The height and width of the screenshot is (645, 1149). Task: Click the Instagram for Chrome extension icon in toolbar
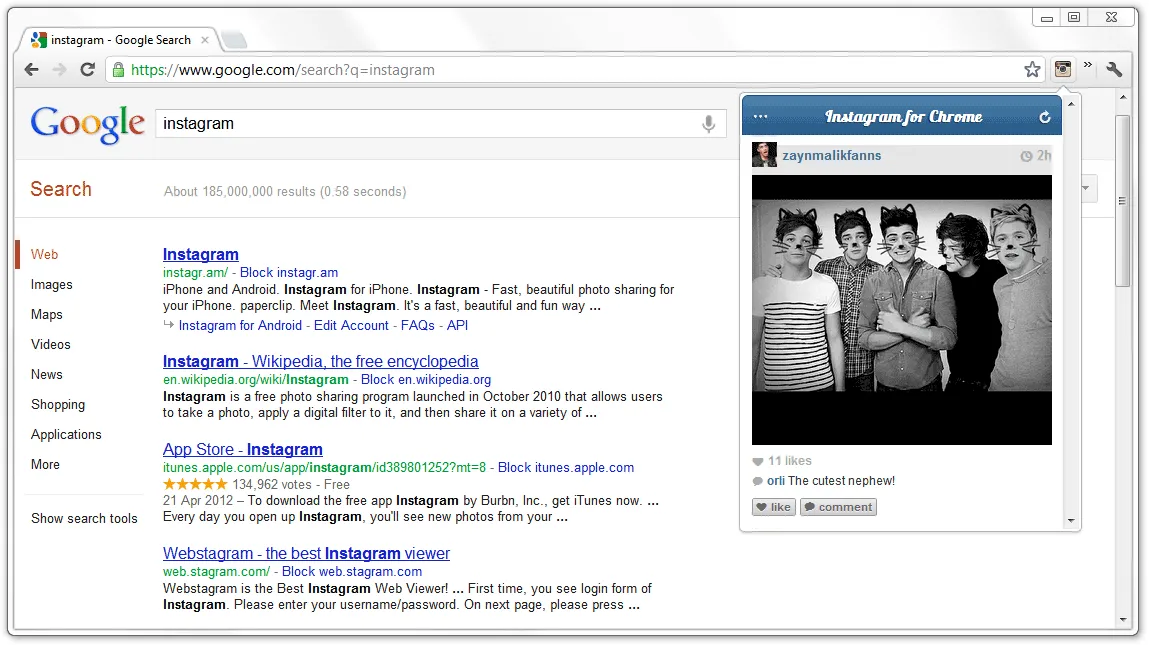tap(1063, 69)
